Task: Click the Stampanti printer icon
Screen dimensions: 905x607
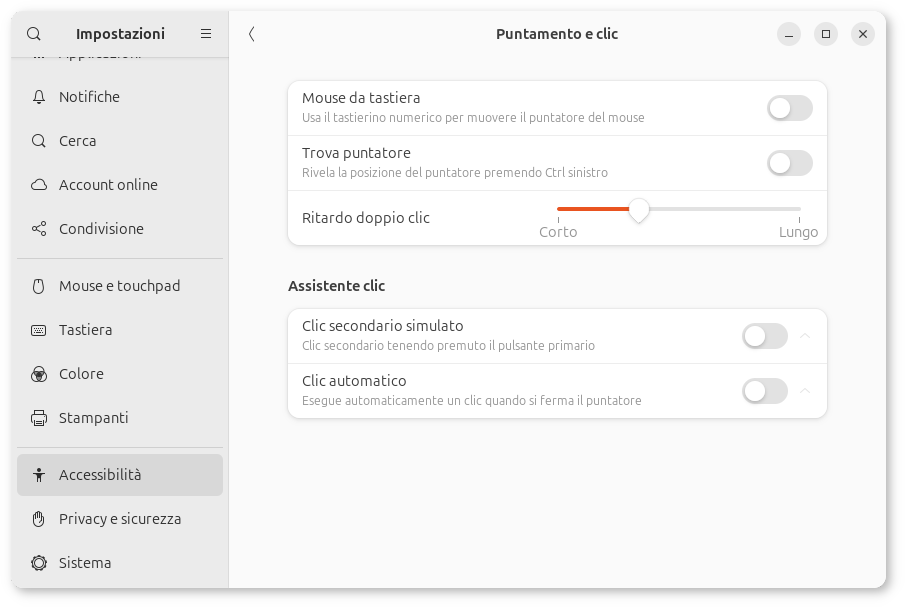Action: pos(39,418)
